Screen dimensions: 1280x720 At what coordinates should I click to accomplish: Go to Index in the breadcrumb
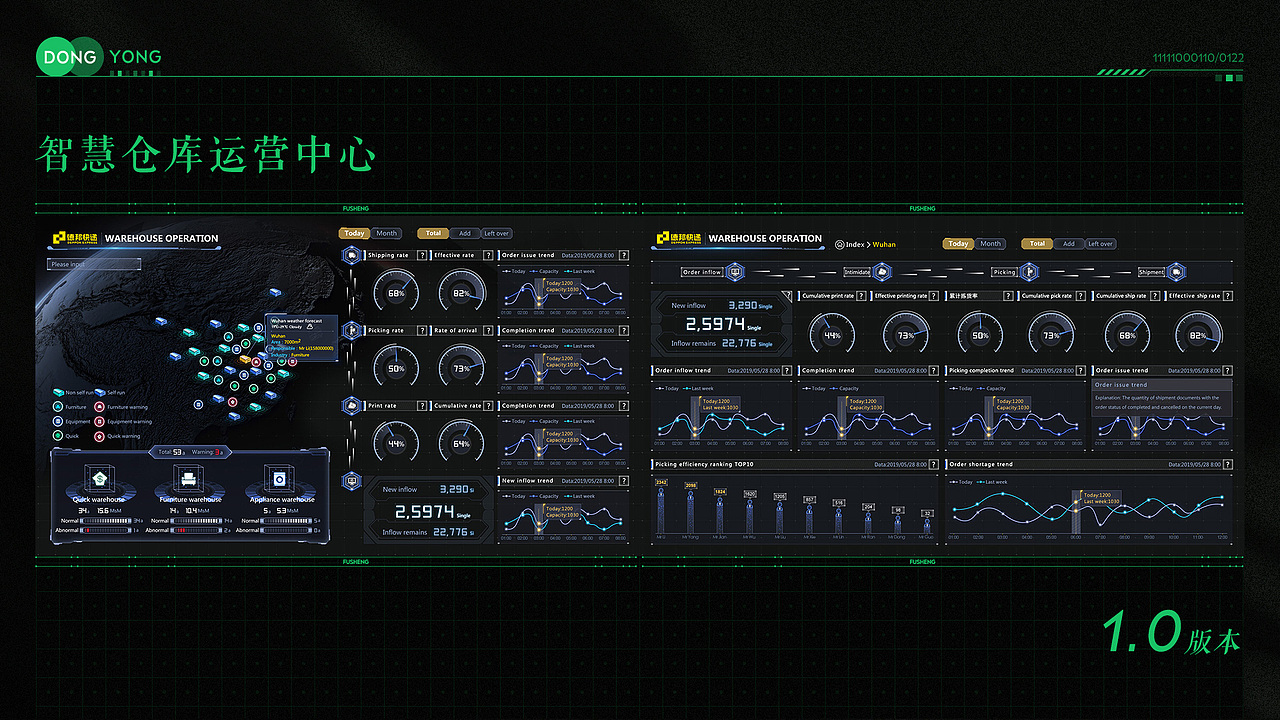point(855,244)
